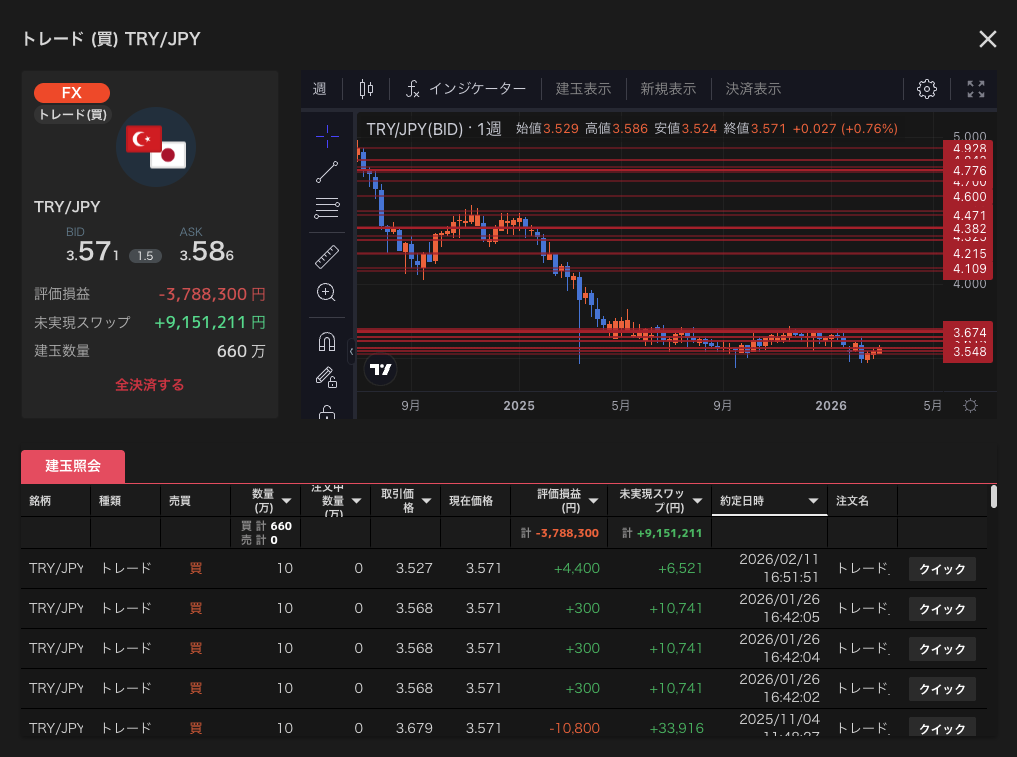The width and height of the screenshot is (1017, 757).
Task: Click the positions table vertical scrollbar
Action: coord(993,497)
